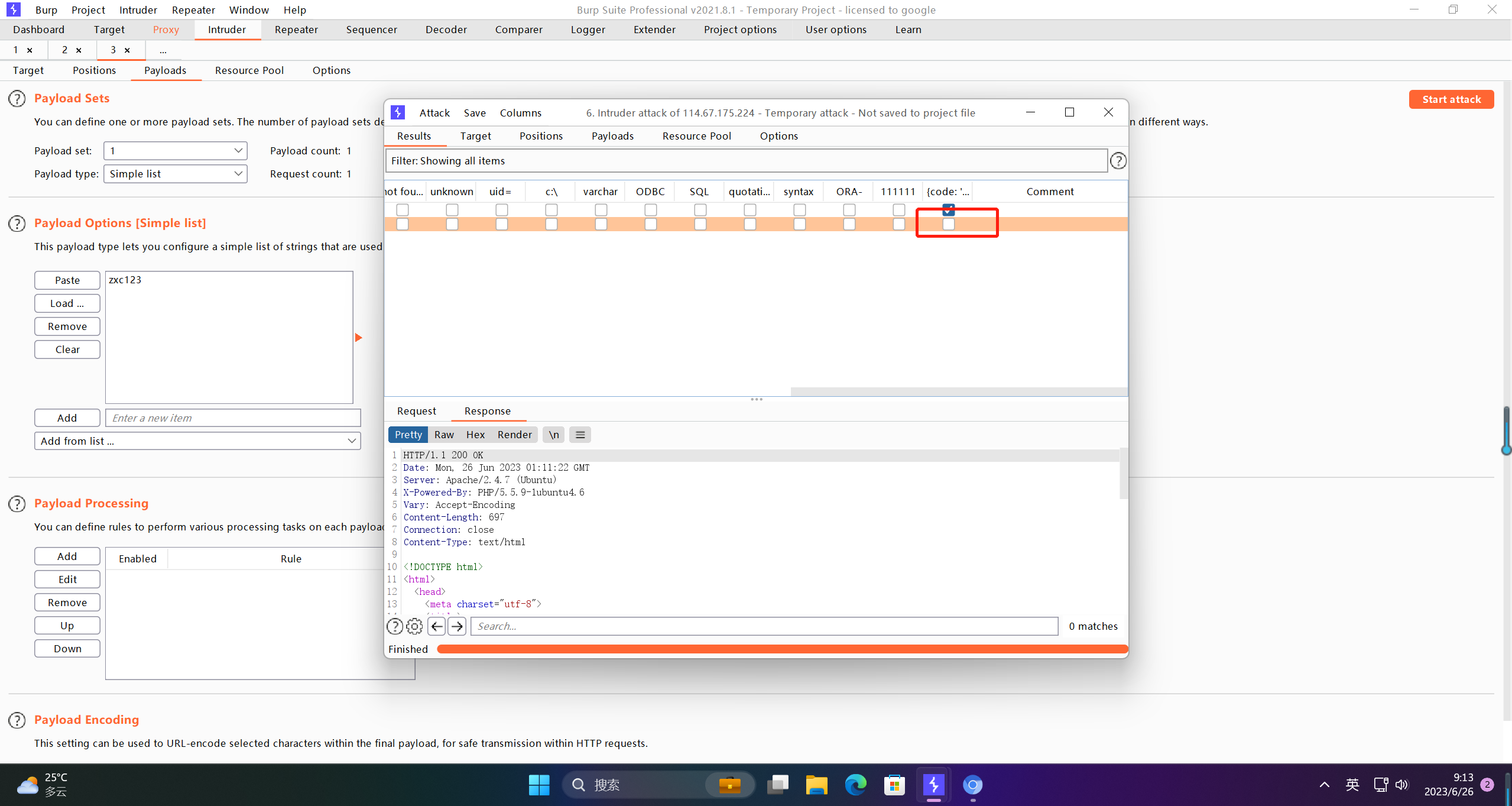Check syntax column in first row

coord(800,210)
